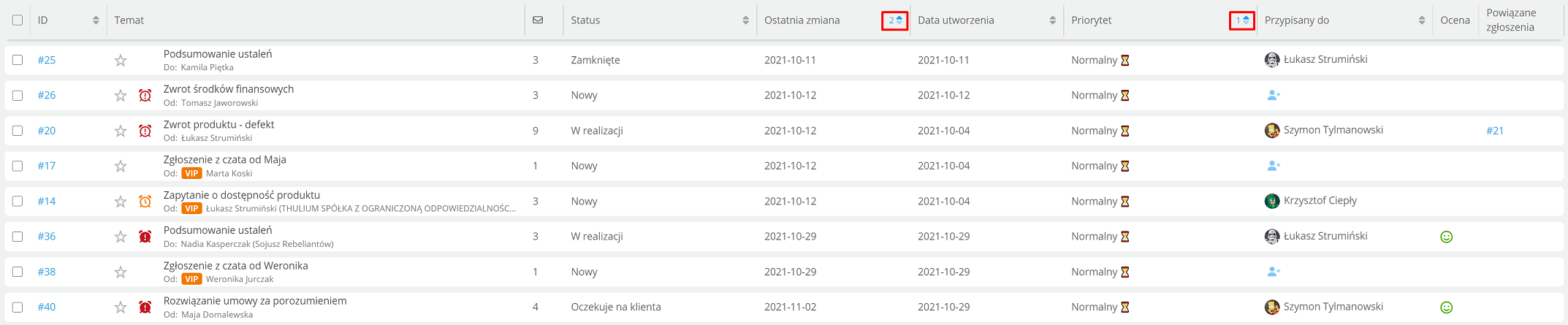Open ticket link #40

(x=47, y=307)
